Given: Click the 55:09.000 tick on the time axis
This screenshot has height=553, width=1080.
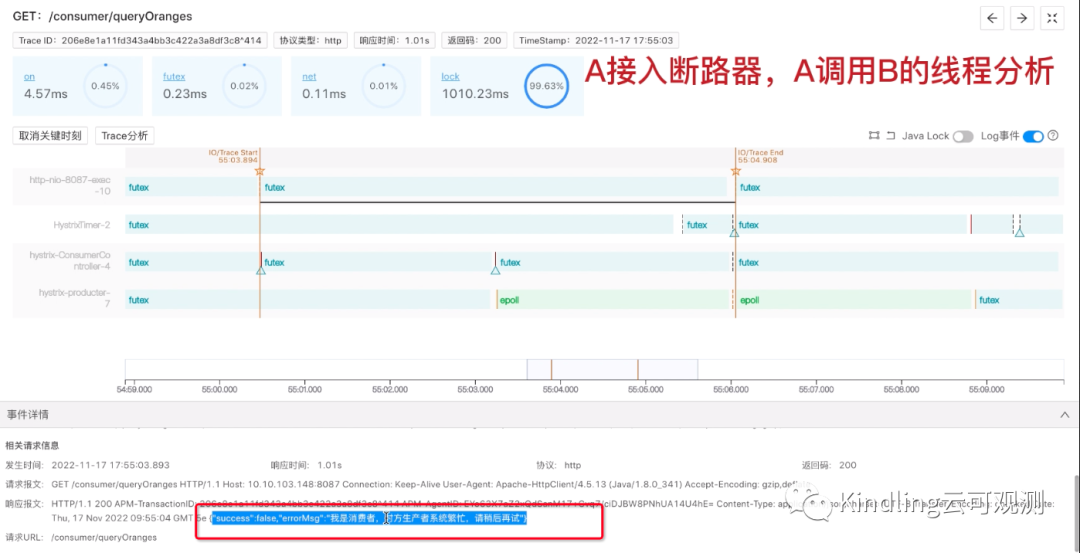Looking at the screenshot, I should tap(986, 388).
